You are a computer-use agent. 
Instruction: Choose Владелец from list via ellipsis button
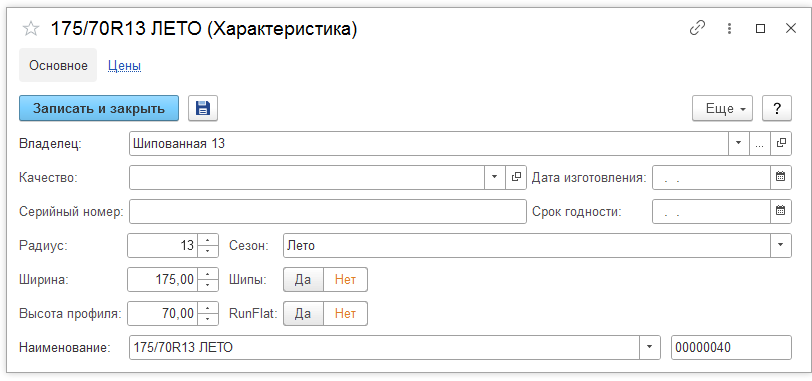[760, 143]
